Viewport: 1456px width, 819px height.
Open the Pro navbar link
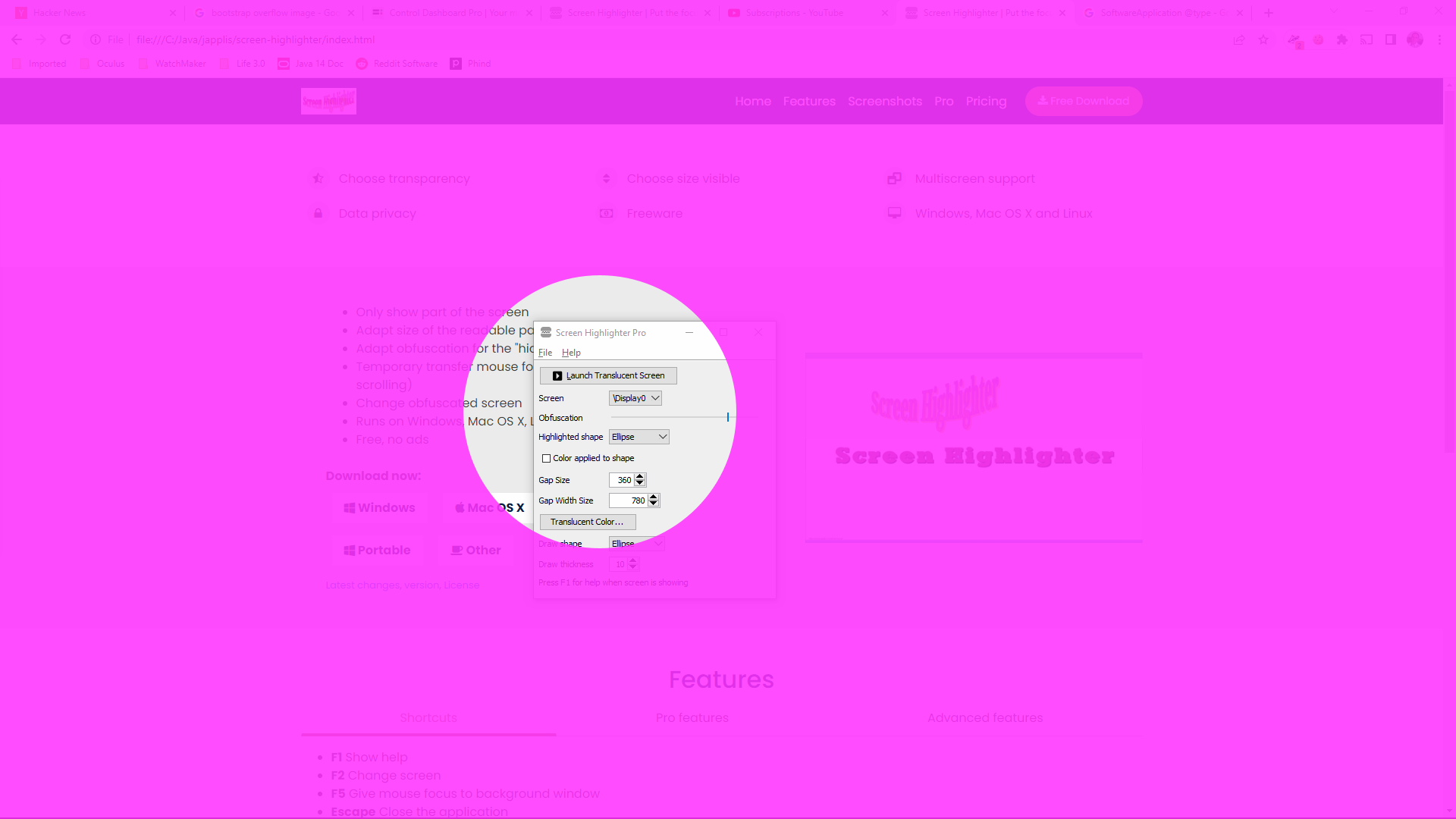pyautogui.click(x=943, y=101)
